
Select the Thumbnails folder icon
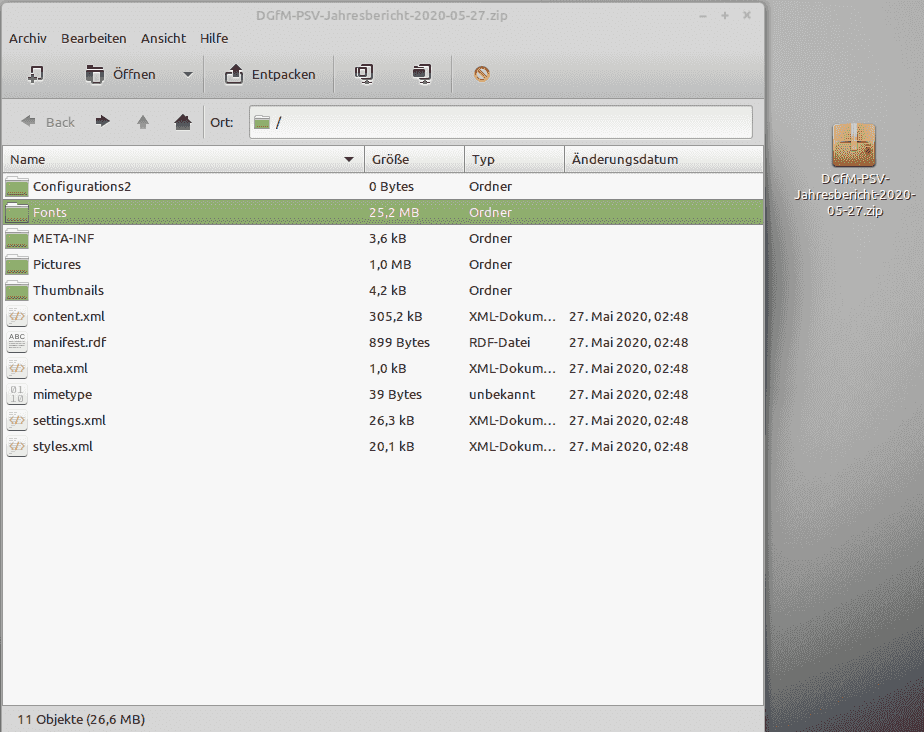[x=17, y=290]
